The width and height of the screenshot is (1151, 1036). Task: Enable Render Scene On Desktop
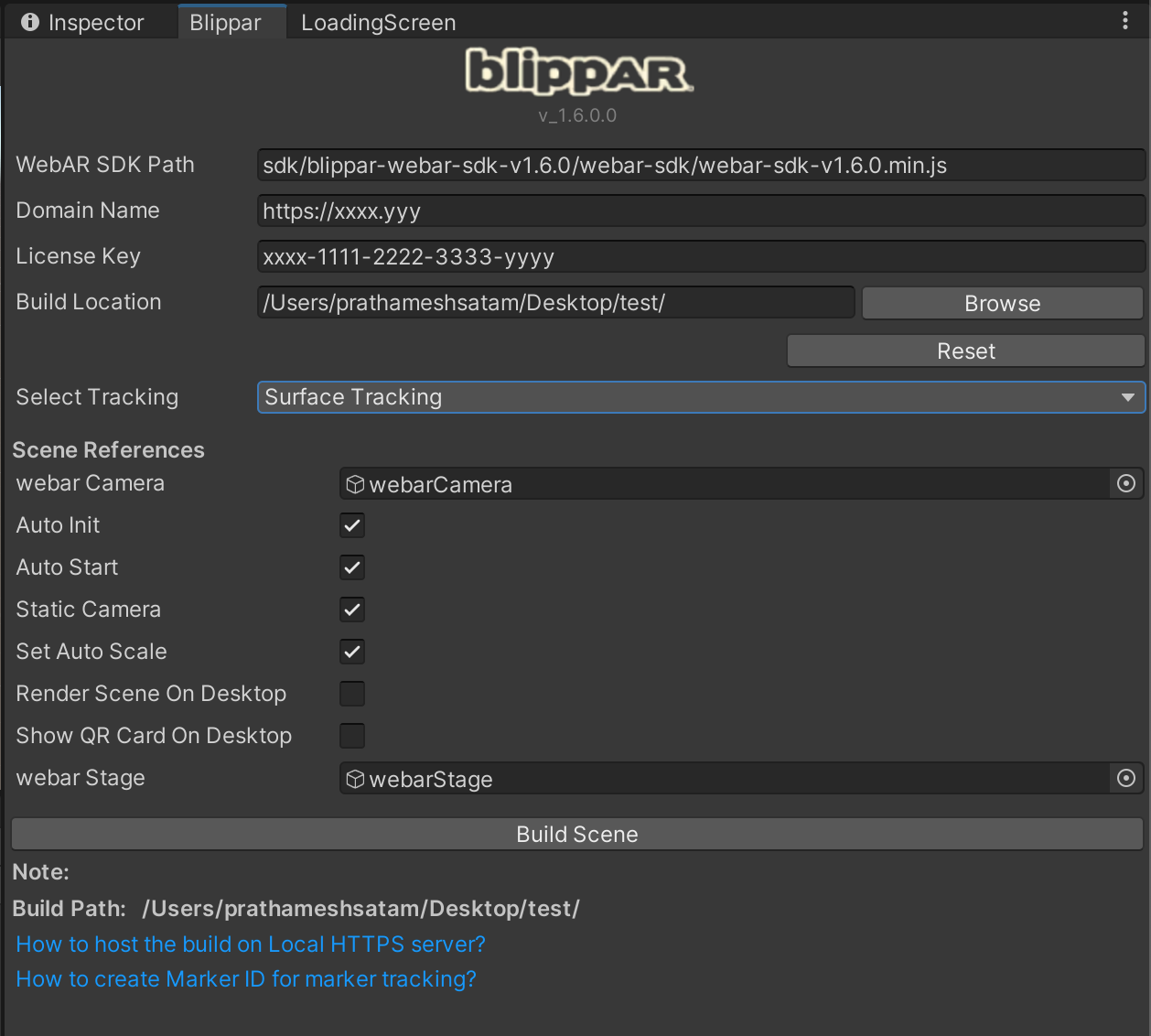tap(352, 694)
